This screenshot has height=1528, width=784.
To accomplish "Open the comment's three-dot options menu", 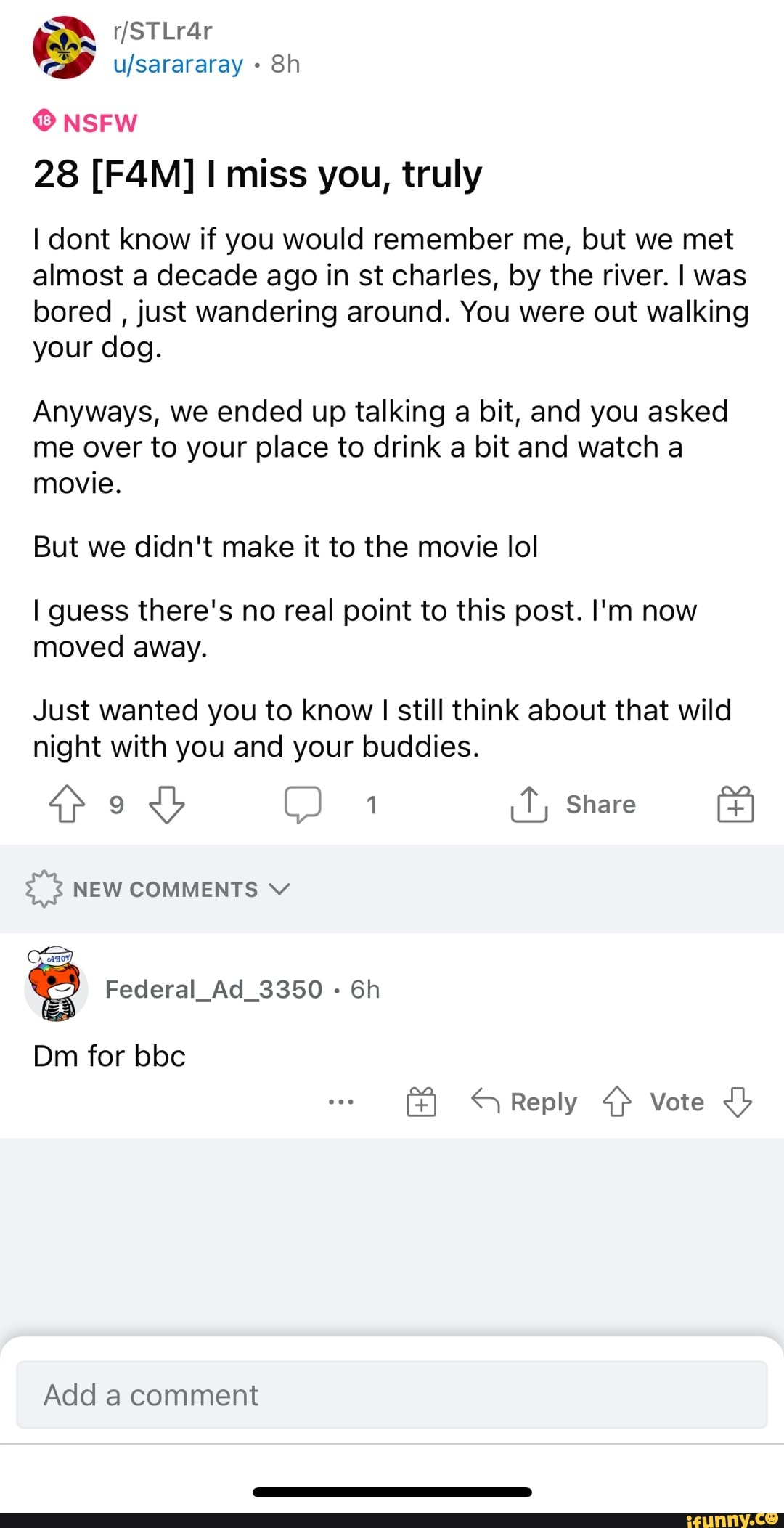I will pos(340,1102).
